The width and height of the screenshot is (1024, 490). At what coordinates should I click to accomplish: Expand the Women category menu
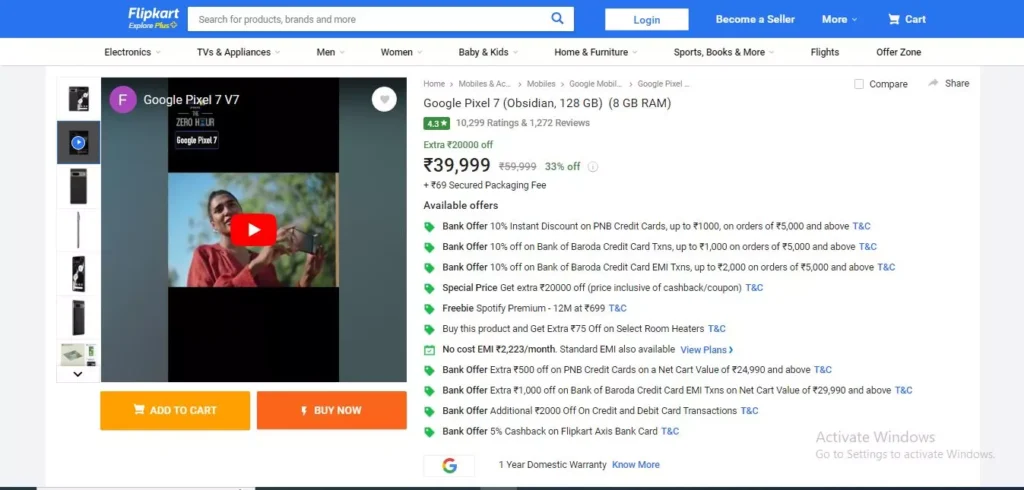click(402, 52)
